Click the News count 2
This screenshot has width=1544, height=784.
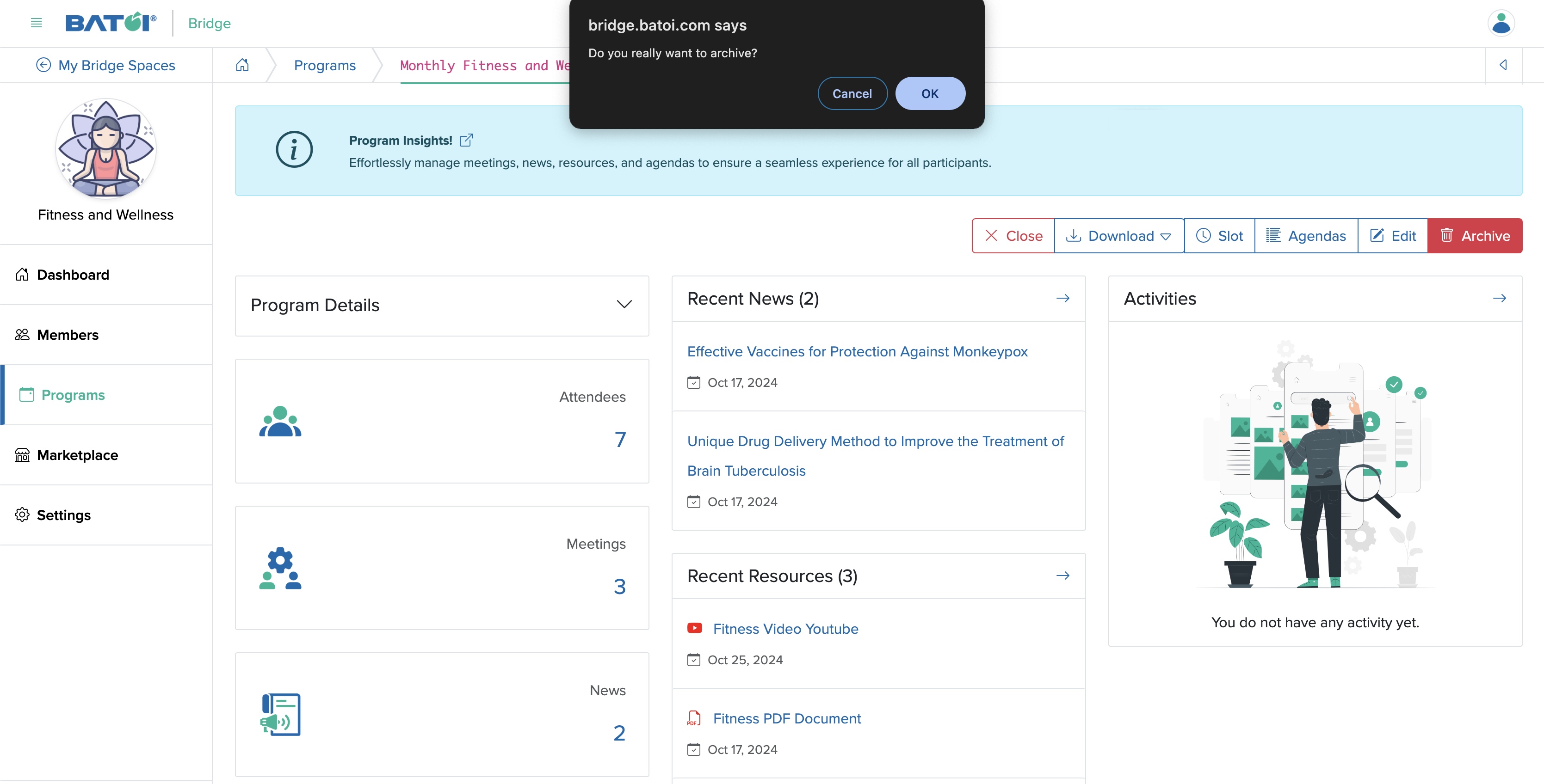click(620, 733)
